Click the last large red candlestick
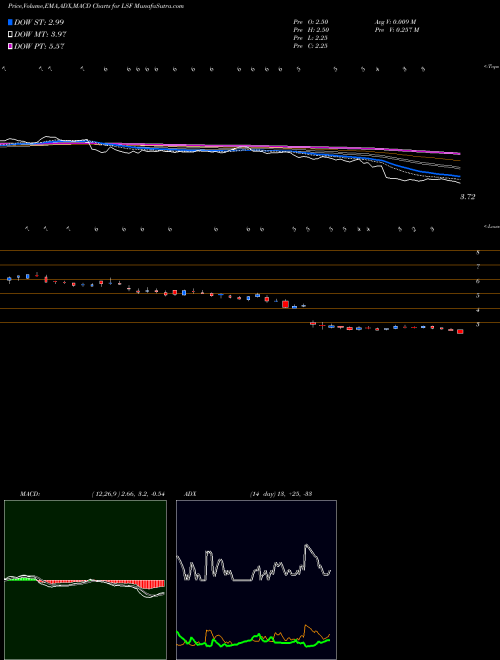Viewport: 500px width, 660px height. pyautogui.click(x=460, y=332)
